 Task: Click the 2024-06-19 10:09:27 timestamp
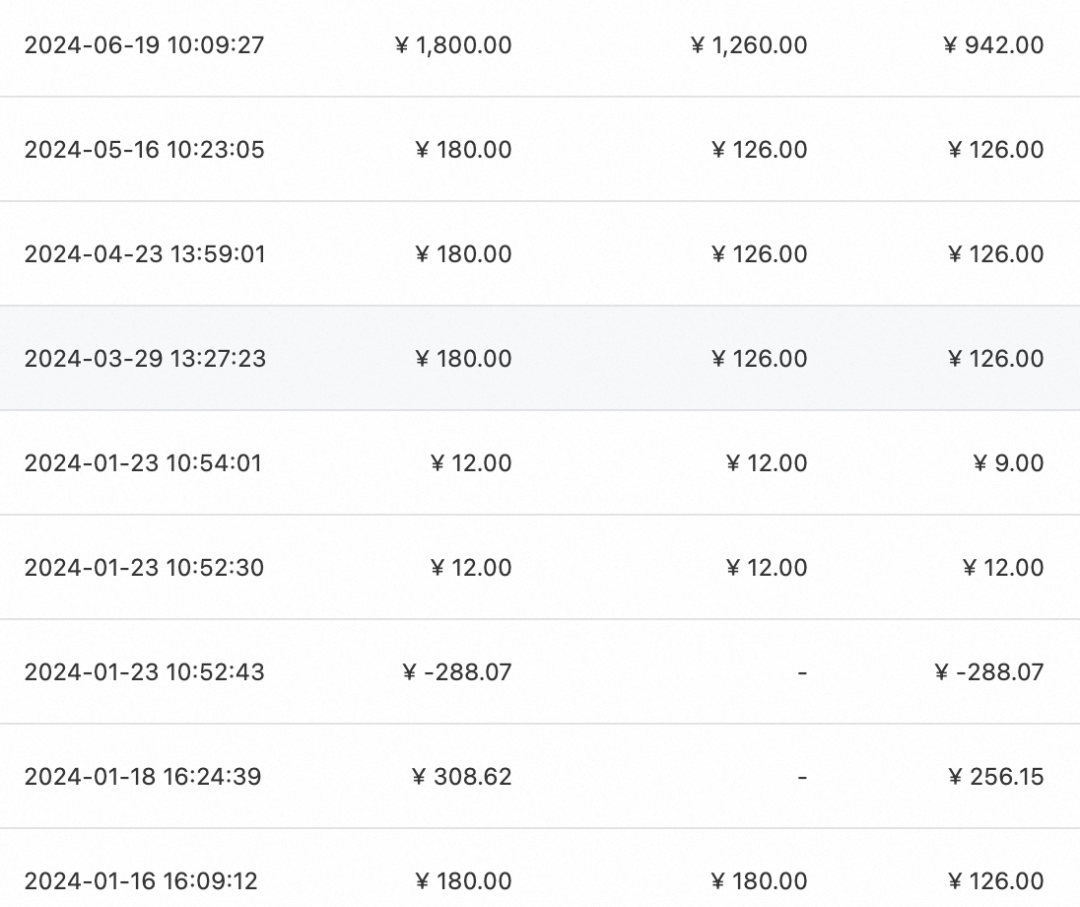144,45
